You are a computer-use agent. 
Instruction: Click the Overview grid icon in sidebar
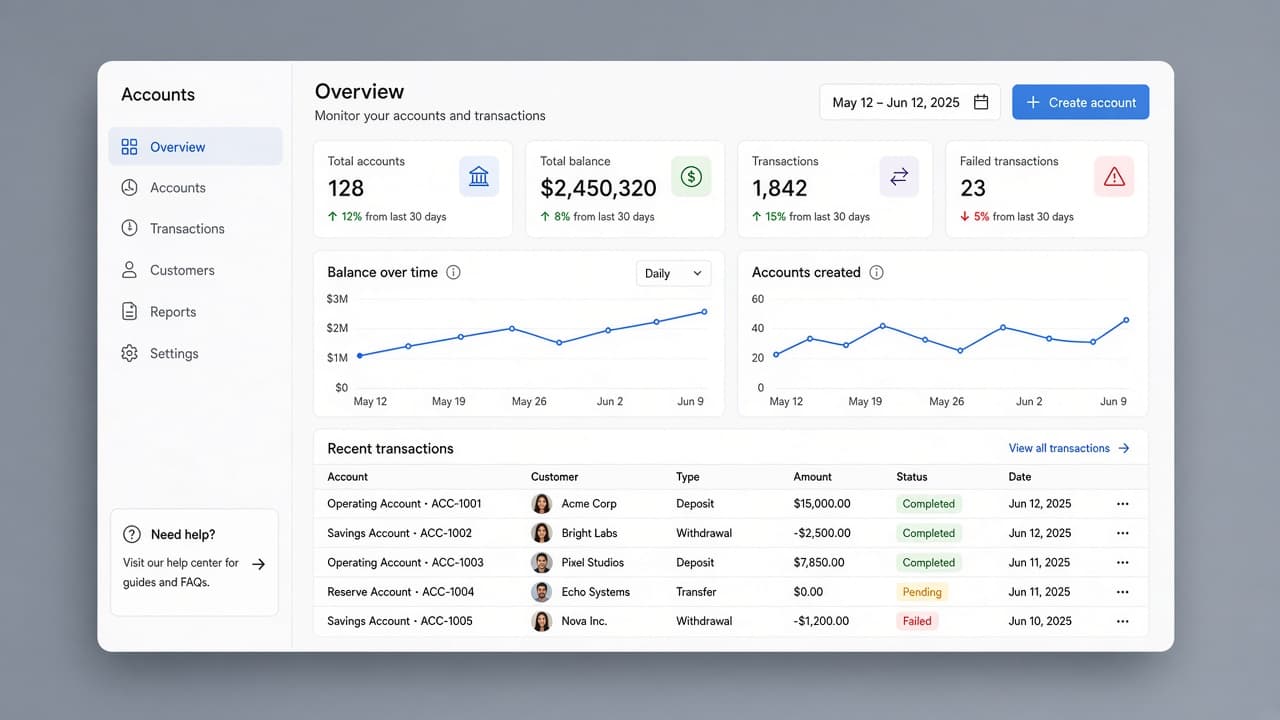click(x=129, y=147)
